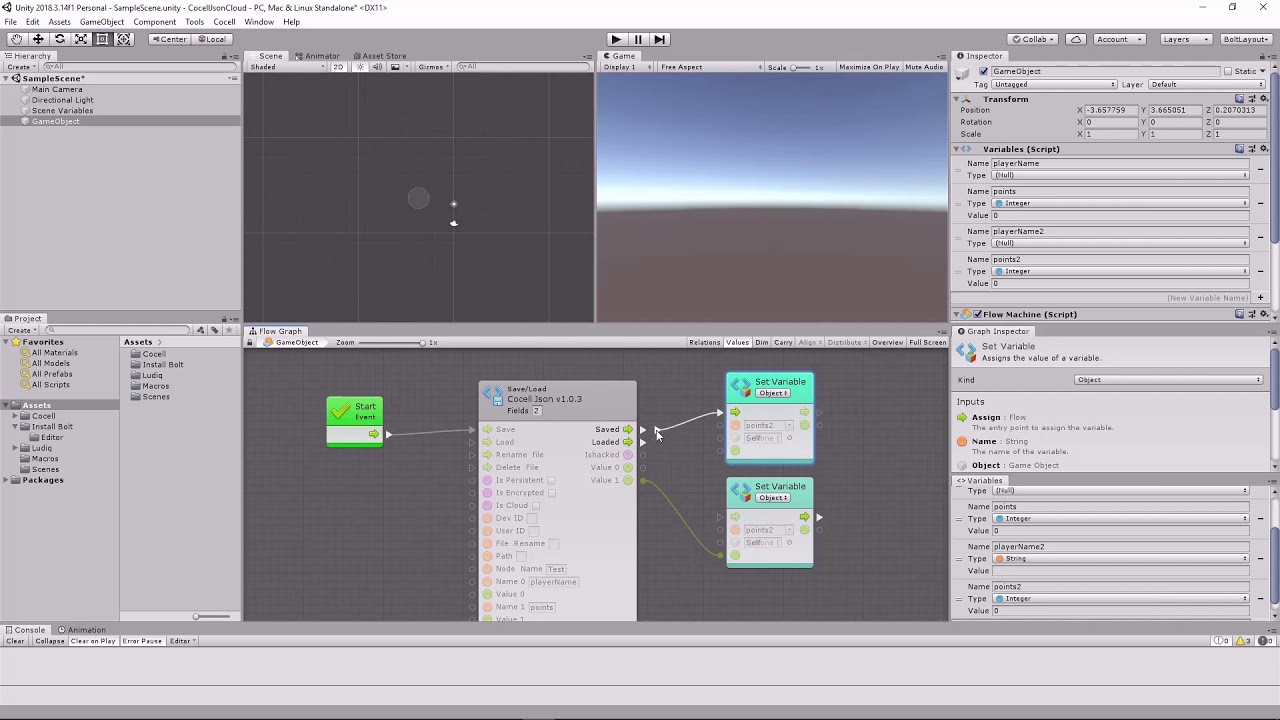Switch to the Animation tab
Viewport: 1280px width, 720px height.
pyautogui.click(x=82, y=630)
